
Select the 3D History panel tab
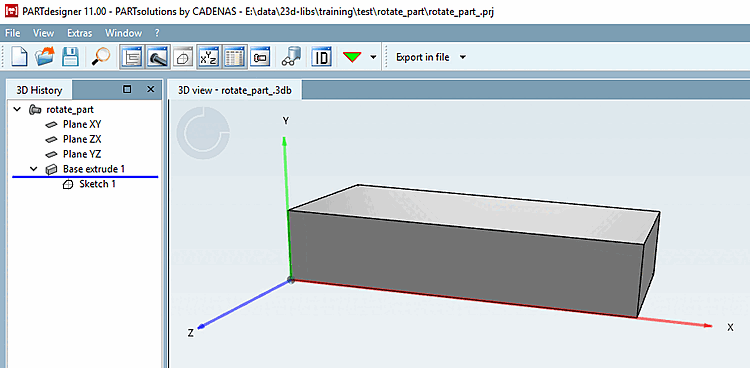[39, 90]
